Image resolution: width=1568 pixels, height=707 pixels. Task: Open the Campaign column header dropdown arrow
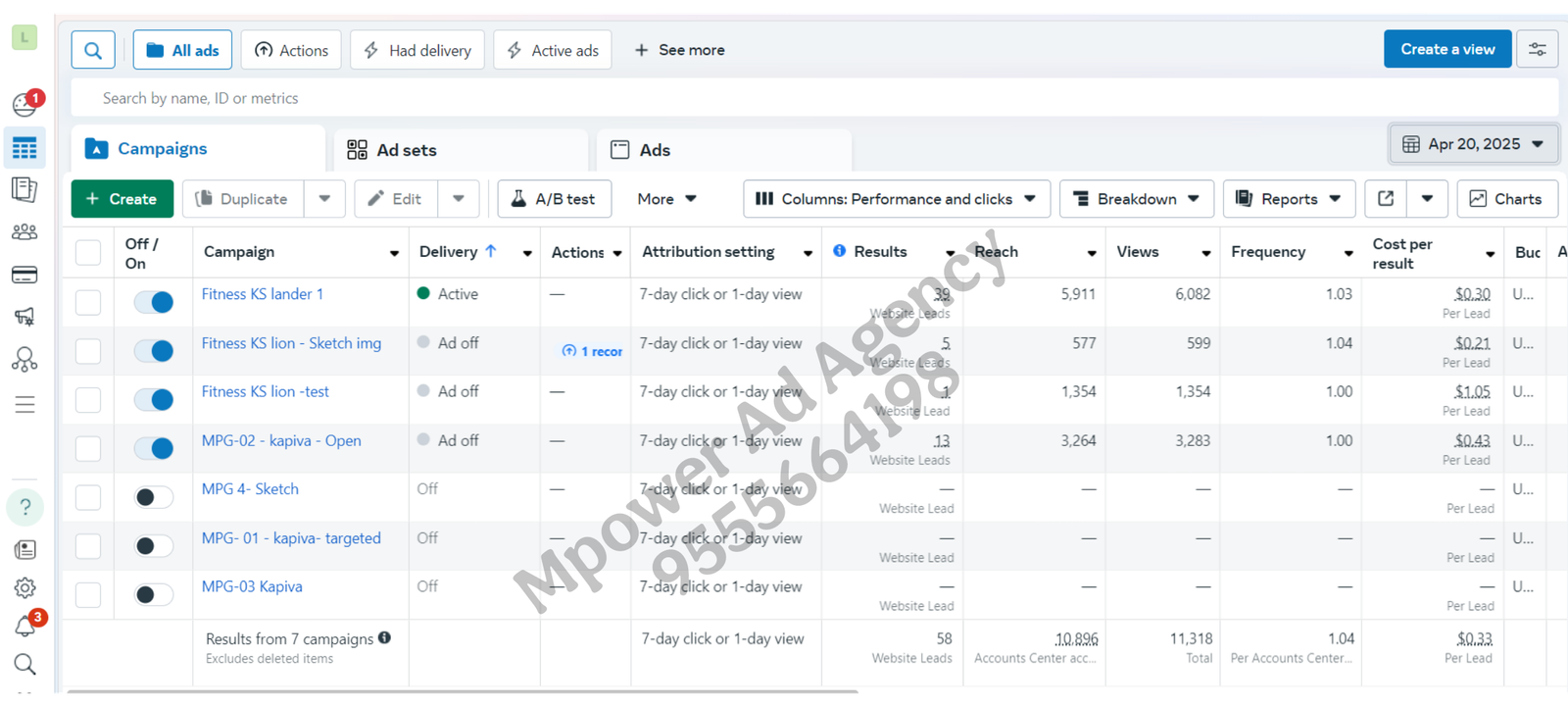[x=394, y=253]
